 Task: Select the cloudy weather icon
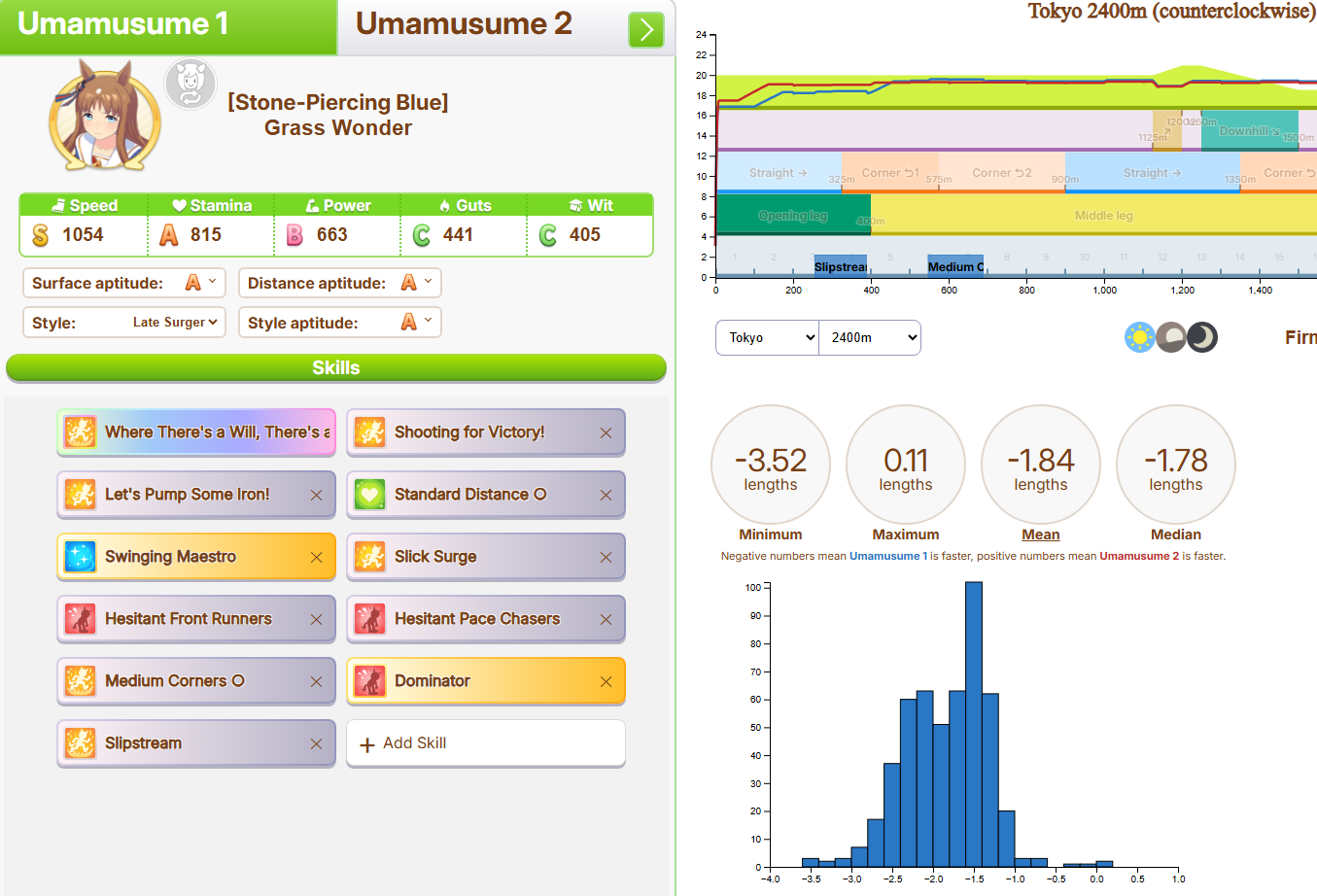pos(1171,337)
